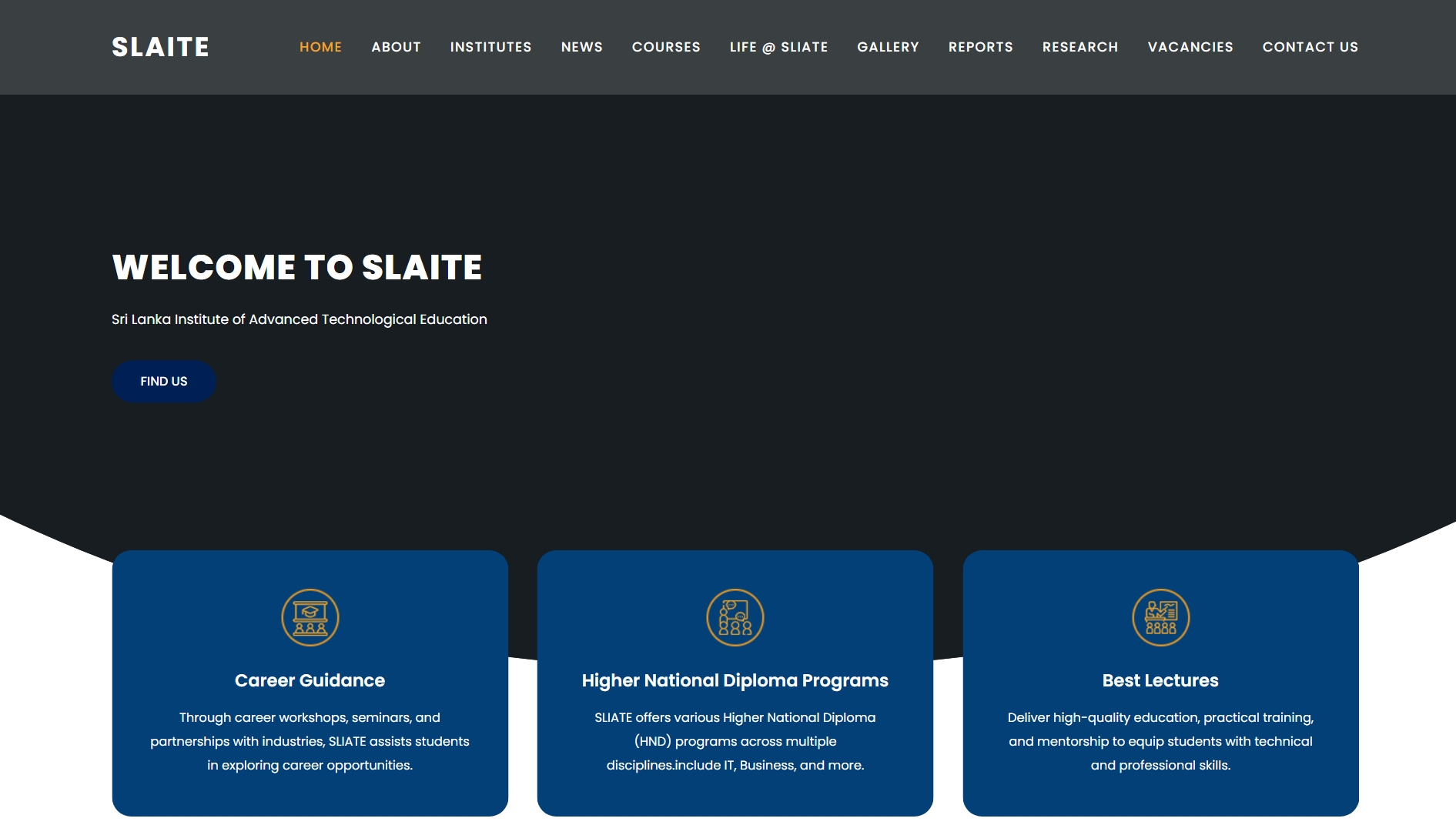Go to the About page
This screenshot has width=1456, height=835.
click(396, 47)
